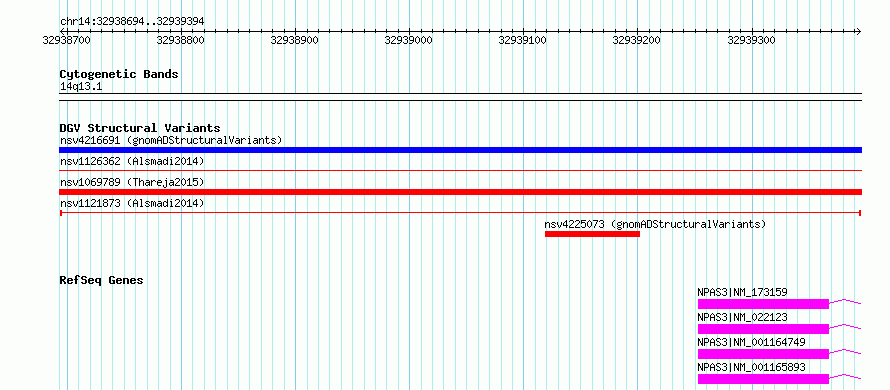Click the nsv1121873 line with end caps
Image resolution: width=890 pixels, height=390 pixels.
(x=460, y=213)
